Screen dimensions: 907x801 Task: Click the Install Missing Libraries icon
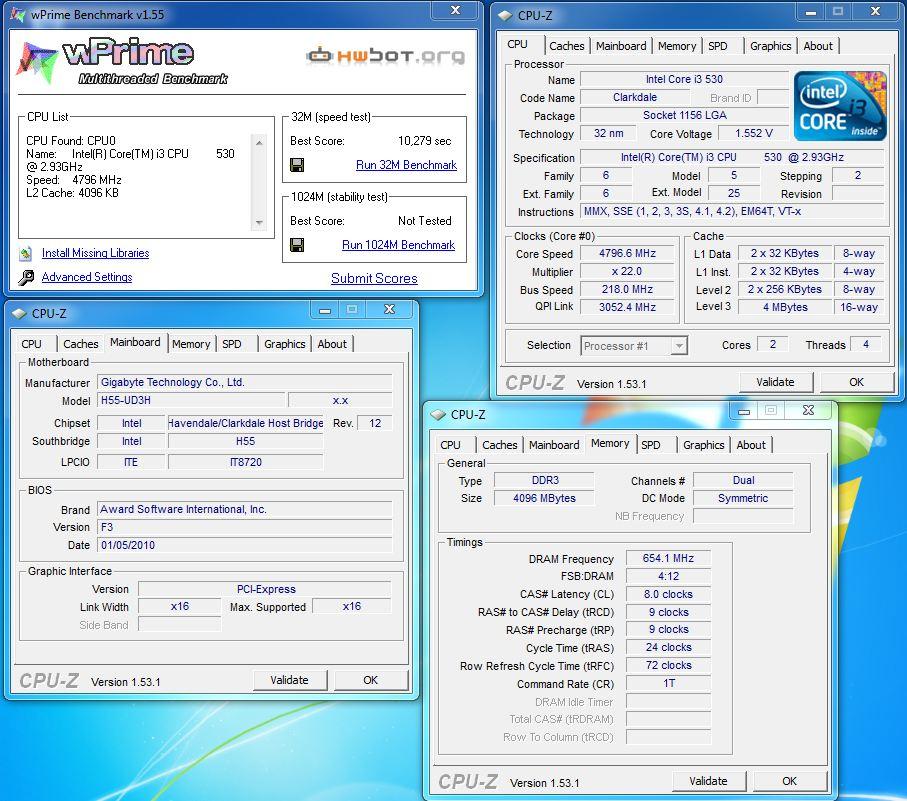[25, 253]
